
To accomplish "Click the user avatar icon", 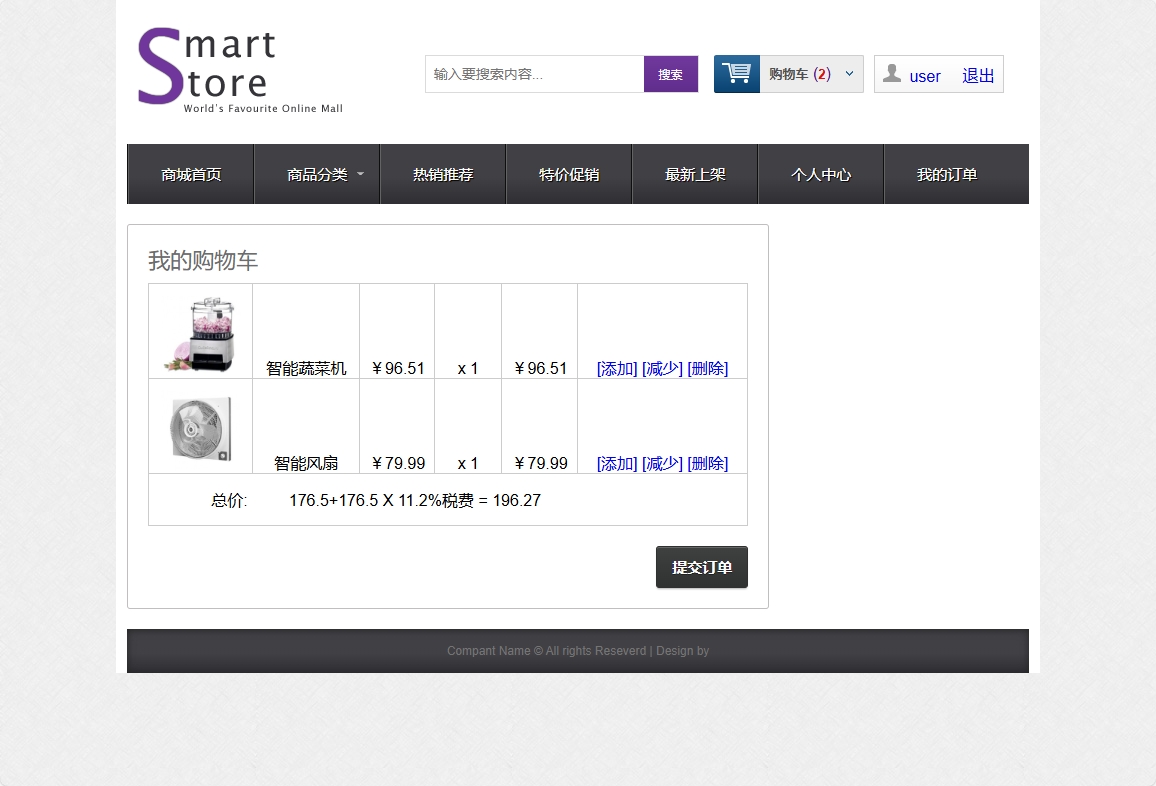I will click(x=892, y=74).
